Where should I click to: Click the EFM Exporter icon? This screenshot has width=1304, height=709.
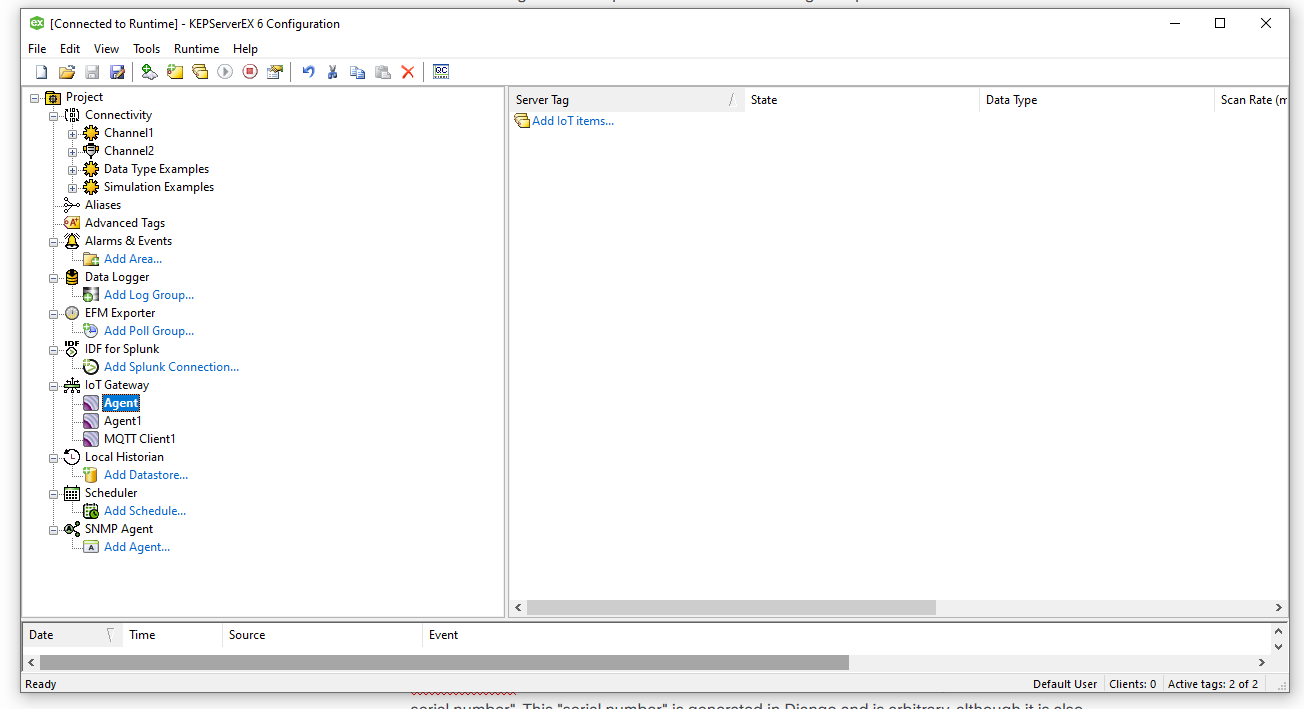pos(72,313)
